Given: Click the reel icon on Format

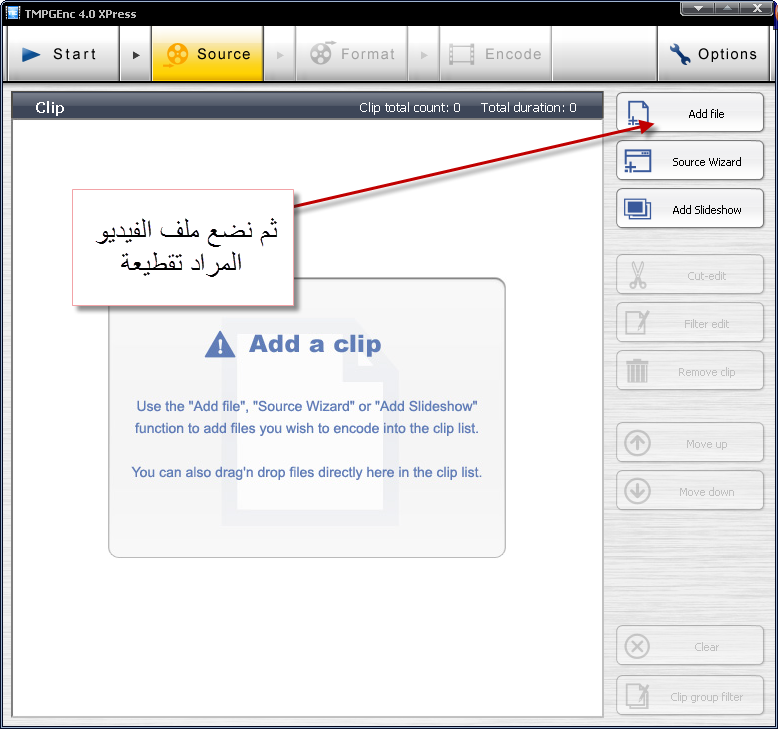Looking at the screenshot, I should [x=322, y=53].
